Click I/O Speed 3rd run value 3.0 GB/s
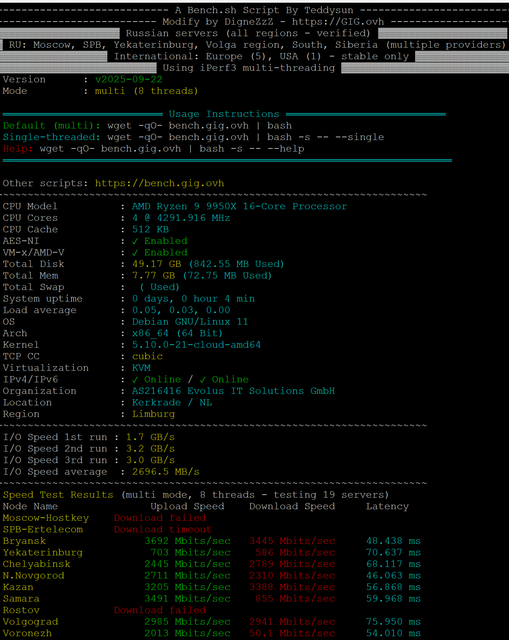 [x=150, y=460]
